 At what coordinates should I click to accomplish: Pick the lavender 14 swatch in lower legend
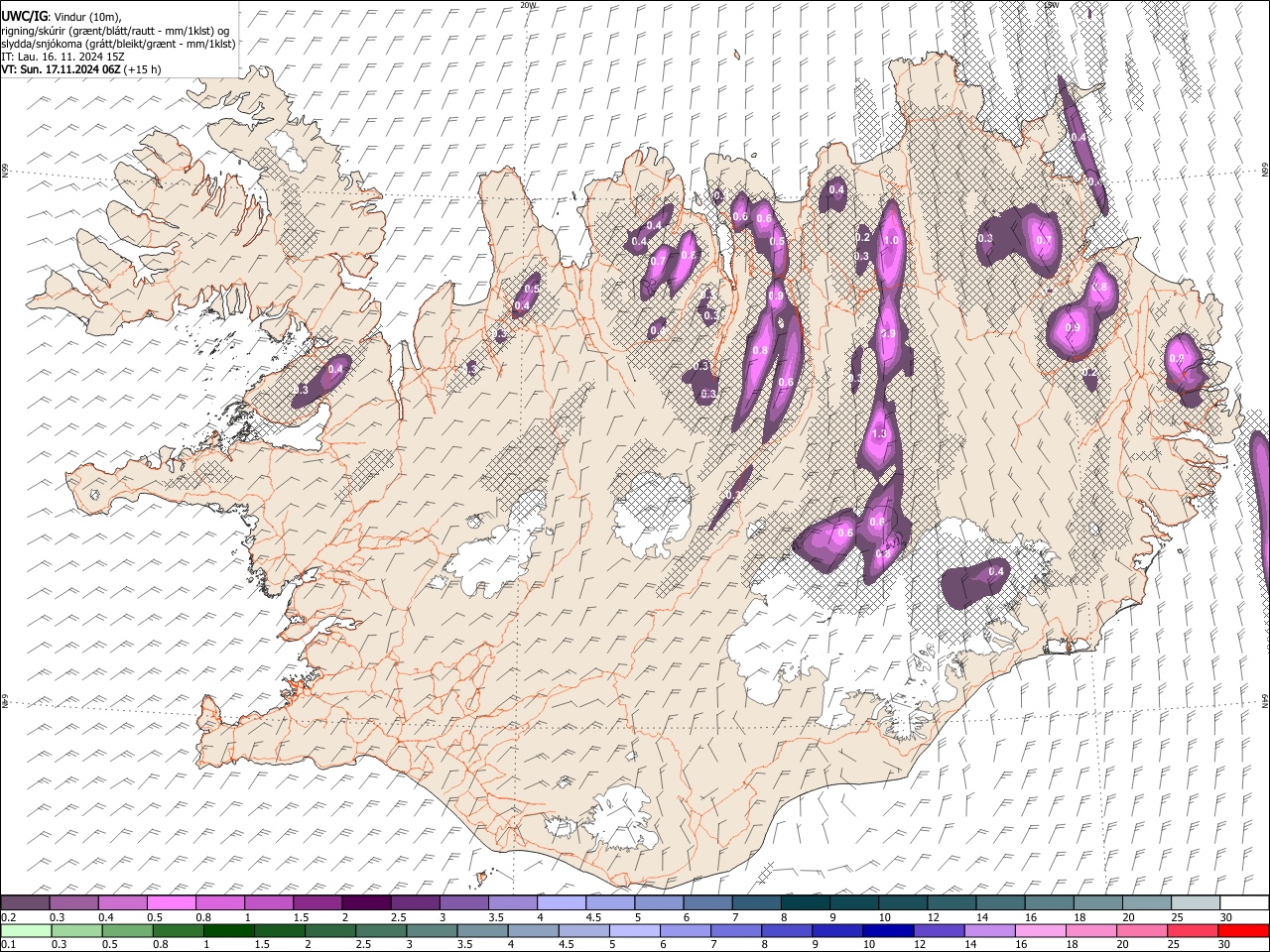[x=989, y=931]
